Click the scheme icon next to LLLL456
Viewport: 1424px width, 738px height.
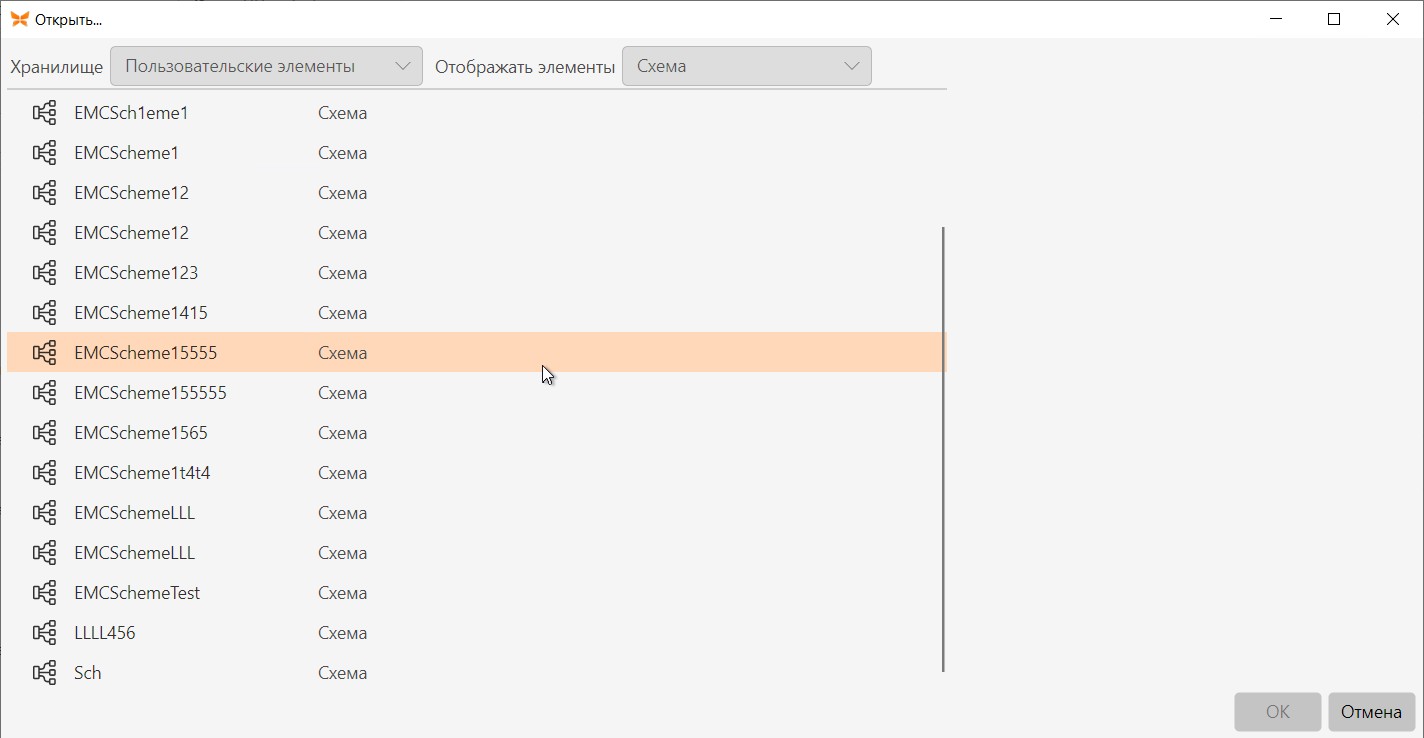(44, 633)
